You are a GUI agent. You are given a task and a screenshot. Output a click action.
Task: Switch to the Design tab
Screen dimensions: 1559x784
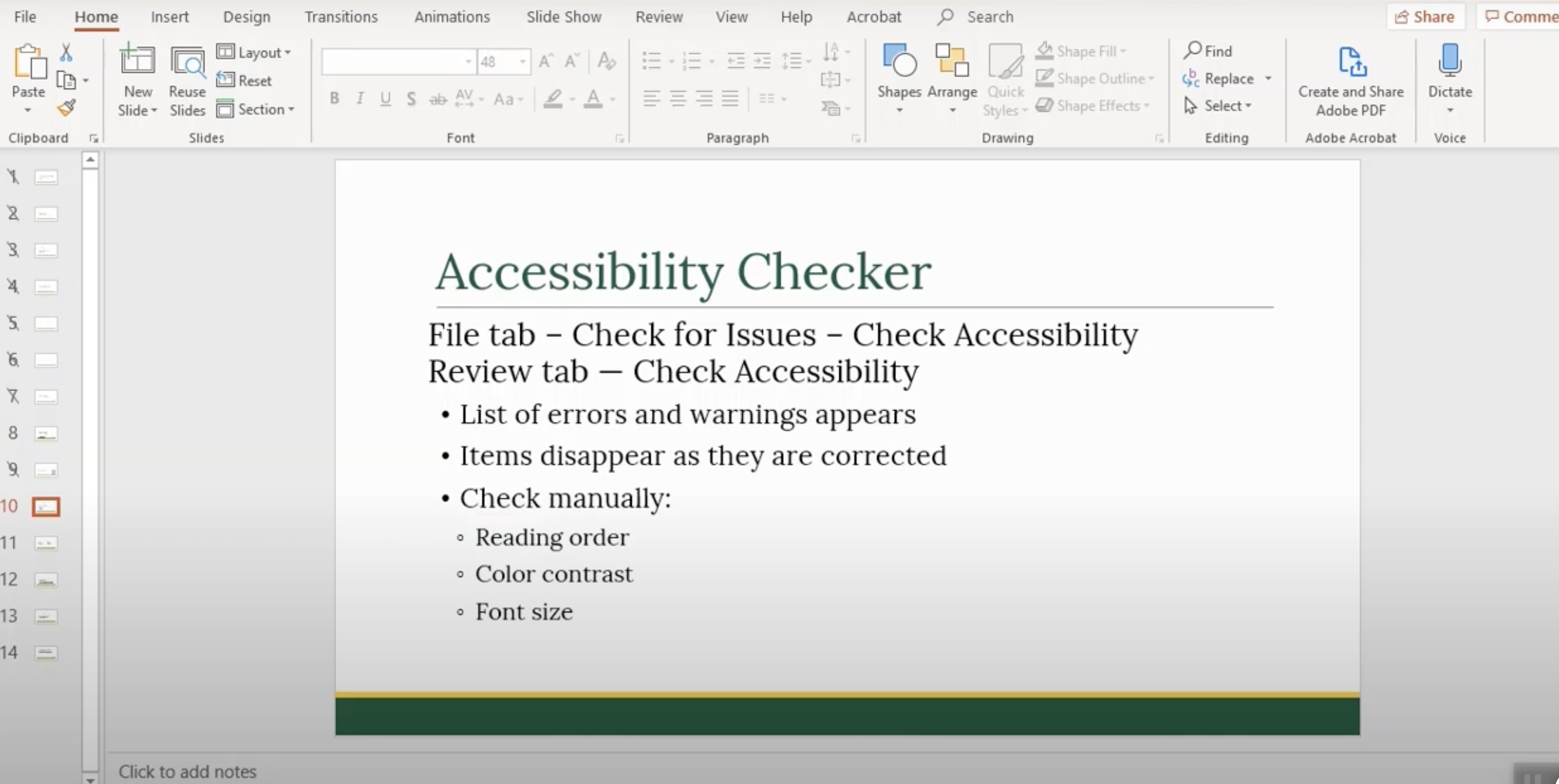[246, 17]
